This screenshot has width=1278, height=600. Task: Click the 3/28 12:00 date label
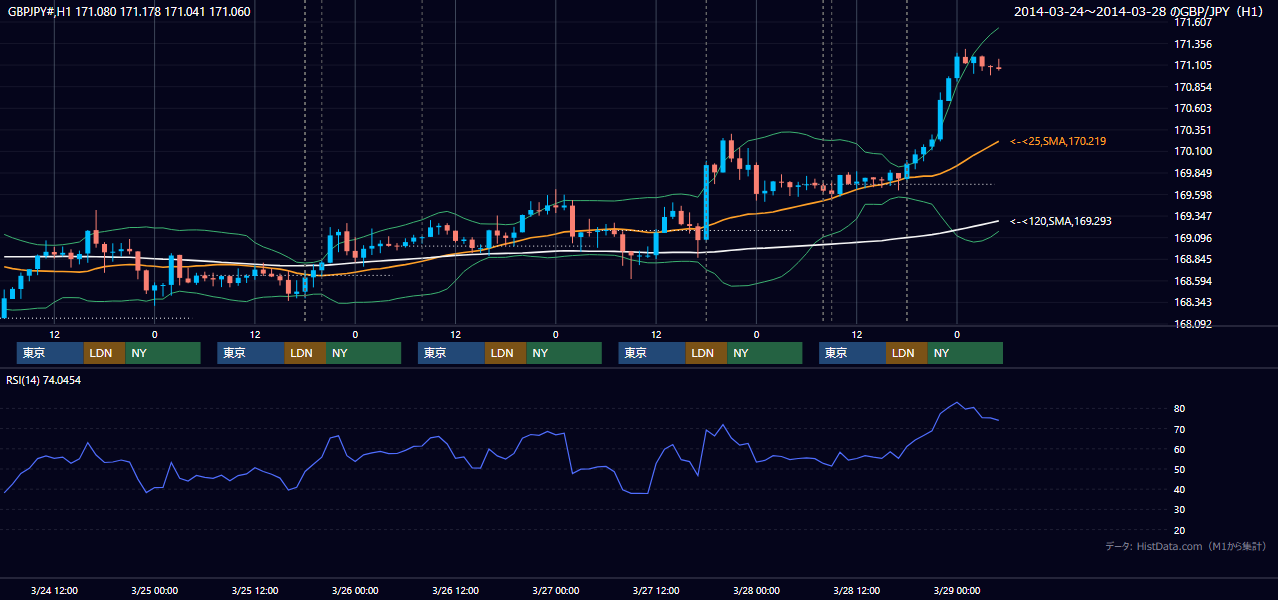tap(856, 591)
